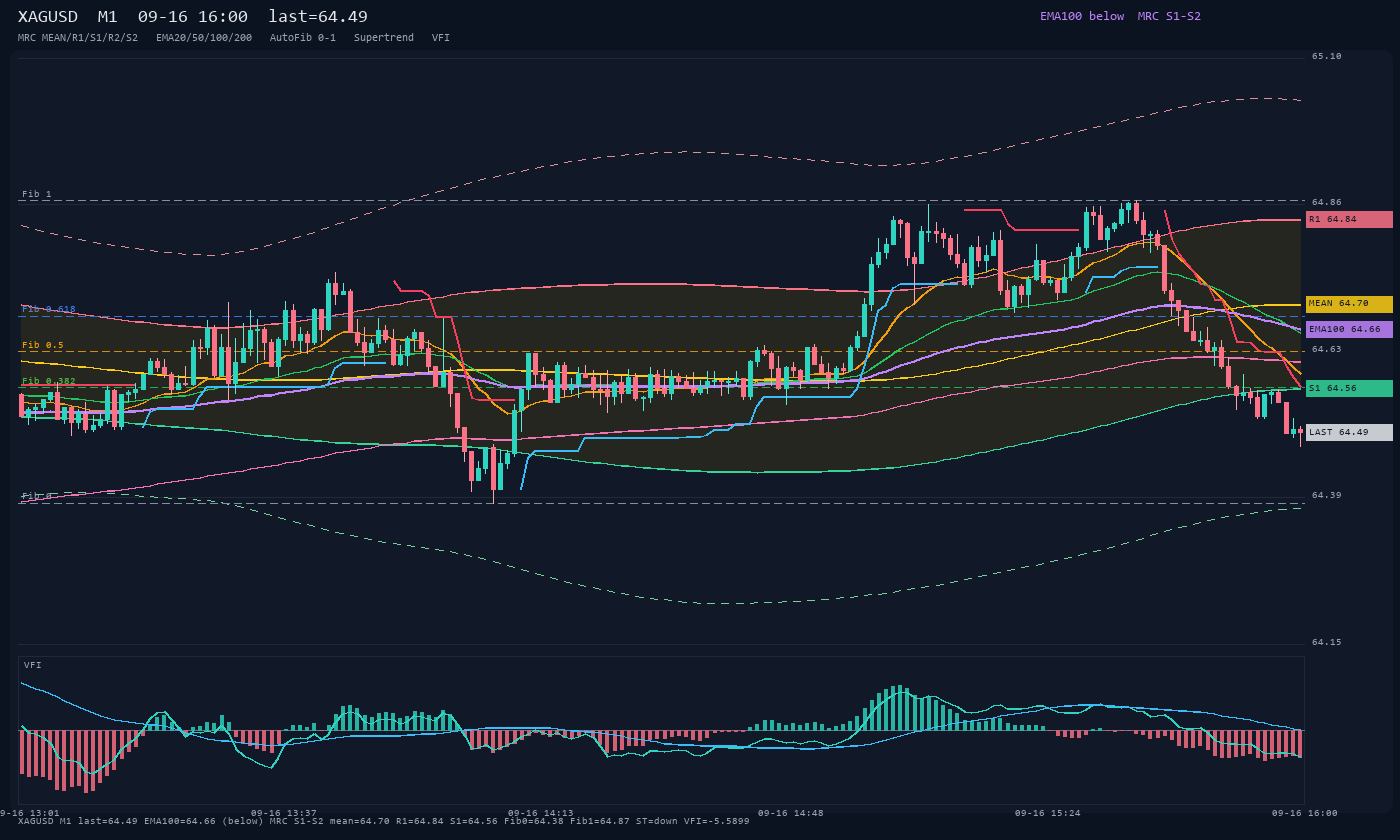Click the '09-16 14:13' time axis label

tap(541, 813)
